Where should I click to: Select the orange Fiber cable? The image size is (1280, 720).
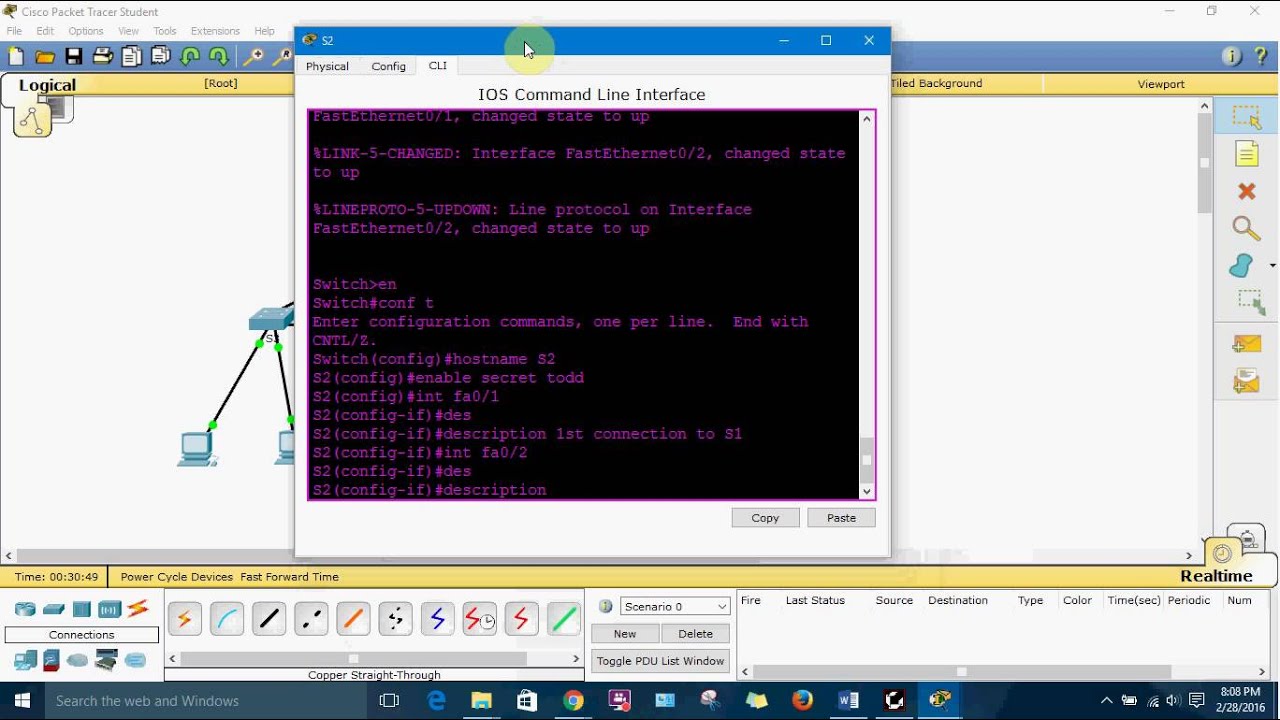click(353, 619)
